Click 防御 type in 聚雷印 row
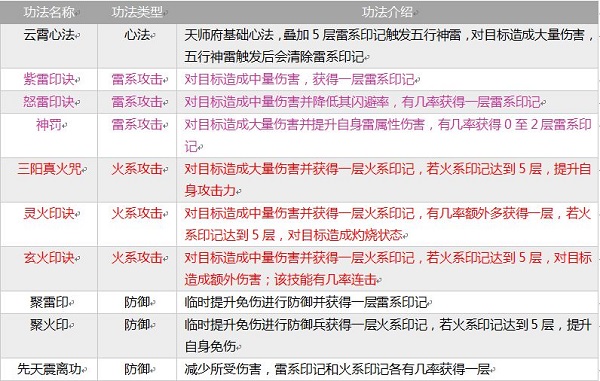The width and height of the screenshot is (600, 381). pyautogui.click(x=137, y=302)
